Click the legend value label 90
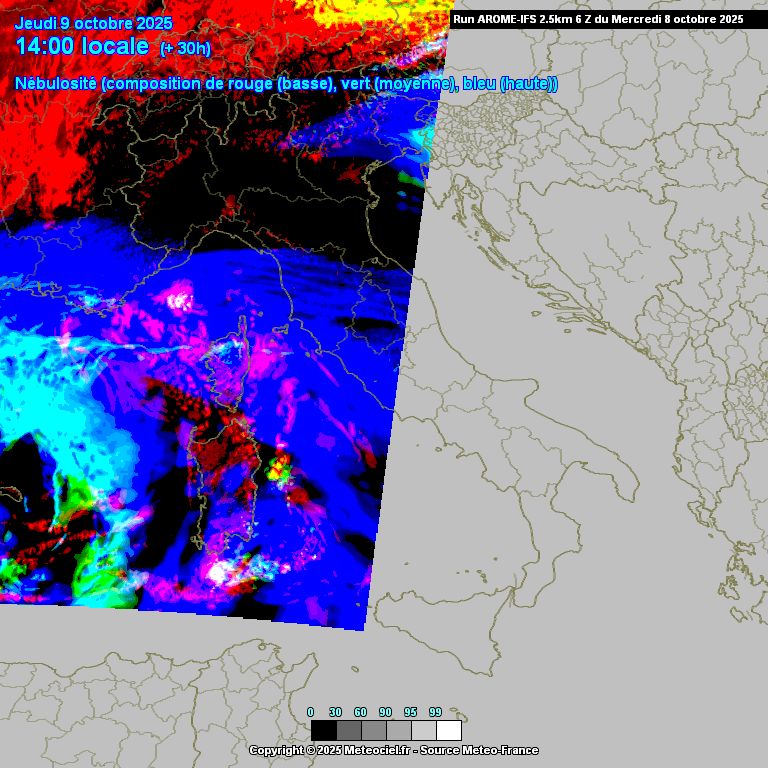This screenshot has height=768, width=768. click(x=385, y=712)
